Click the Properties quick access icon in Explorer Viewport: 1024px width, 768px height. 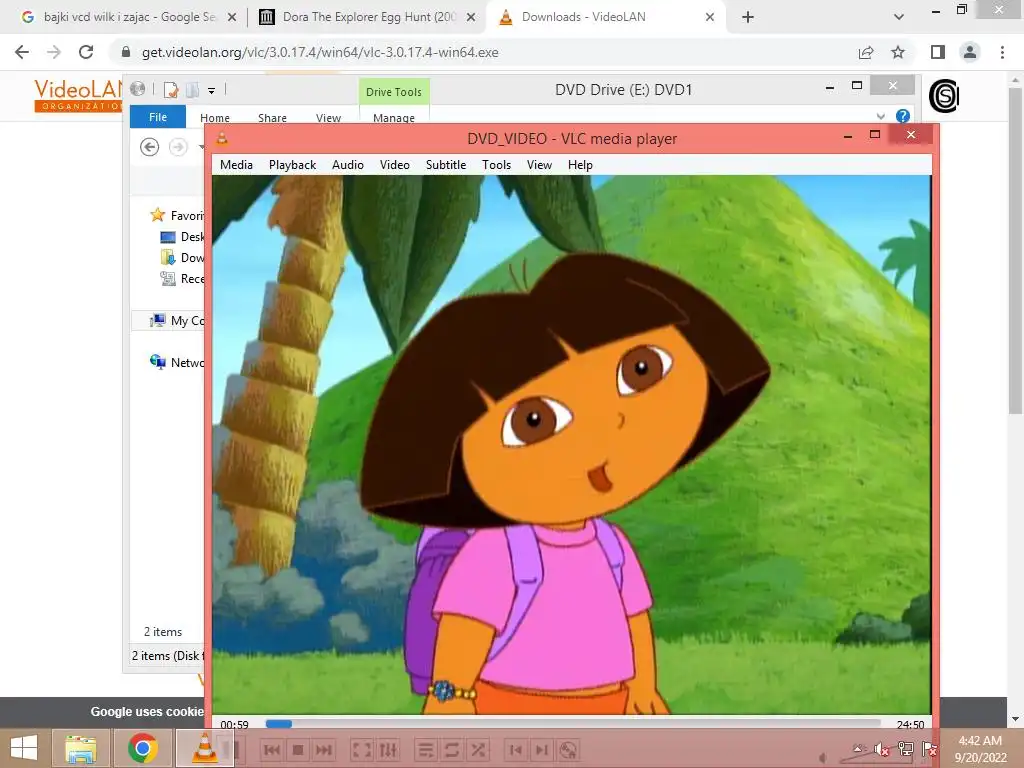coord(171,89)
